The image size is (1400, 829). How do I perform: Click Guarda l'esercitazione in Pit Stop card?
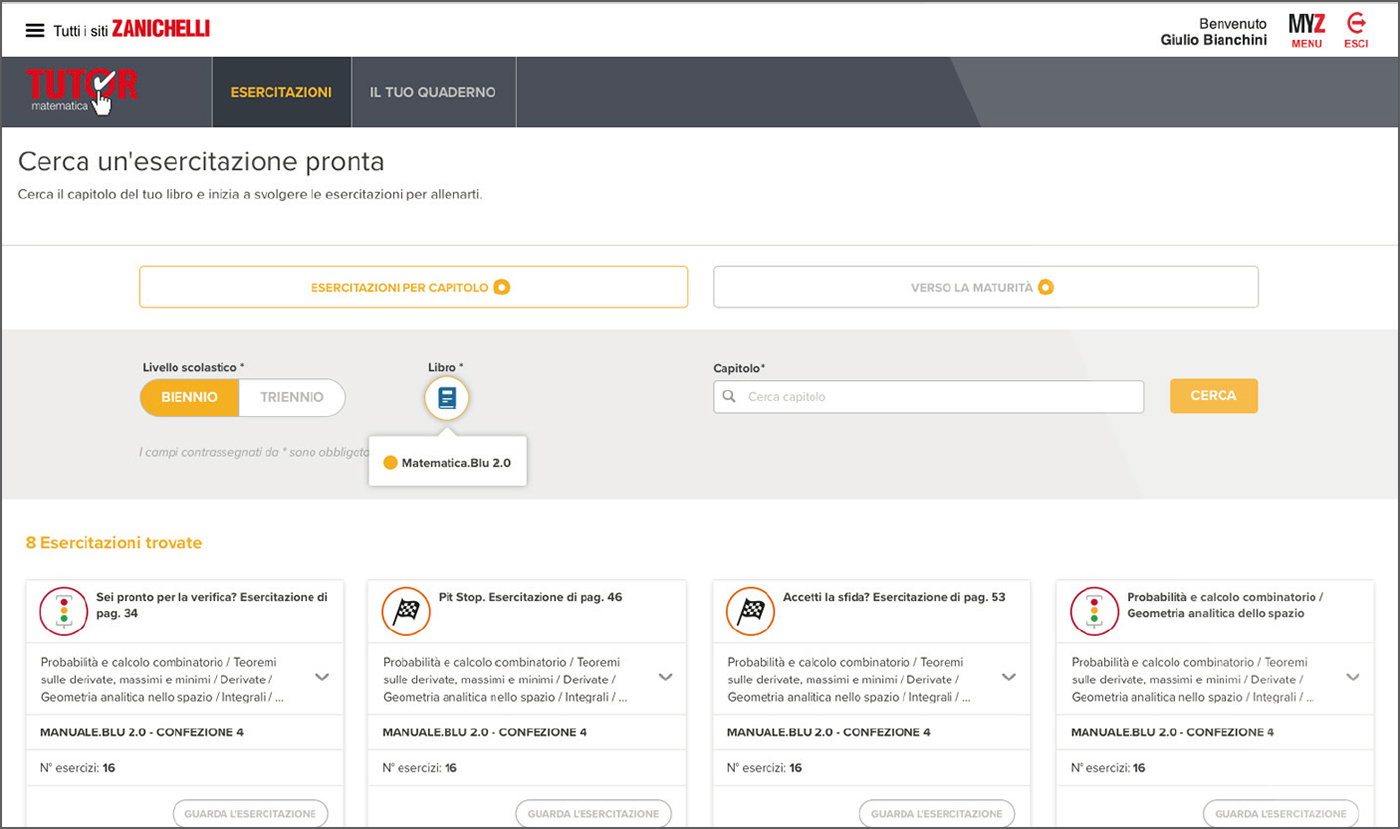click(594, 813)
